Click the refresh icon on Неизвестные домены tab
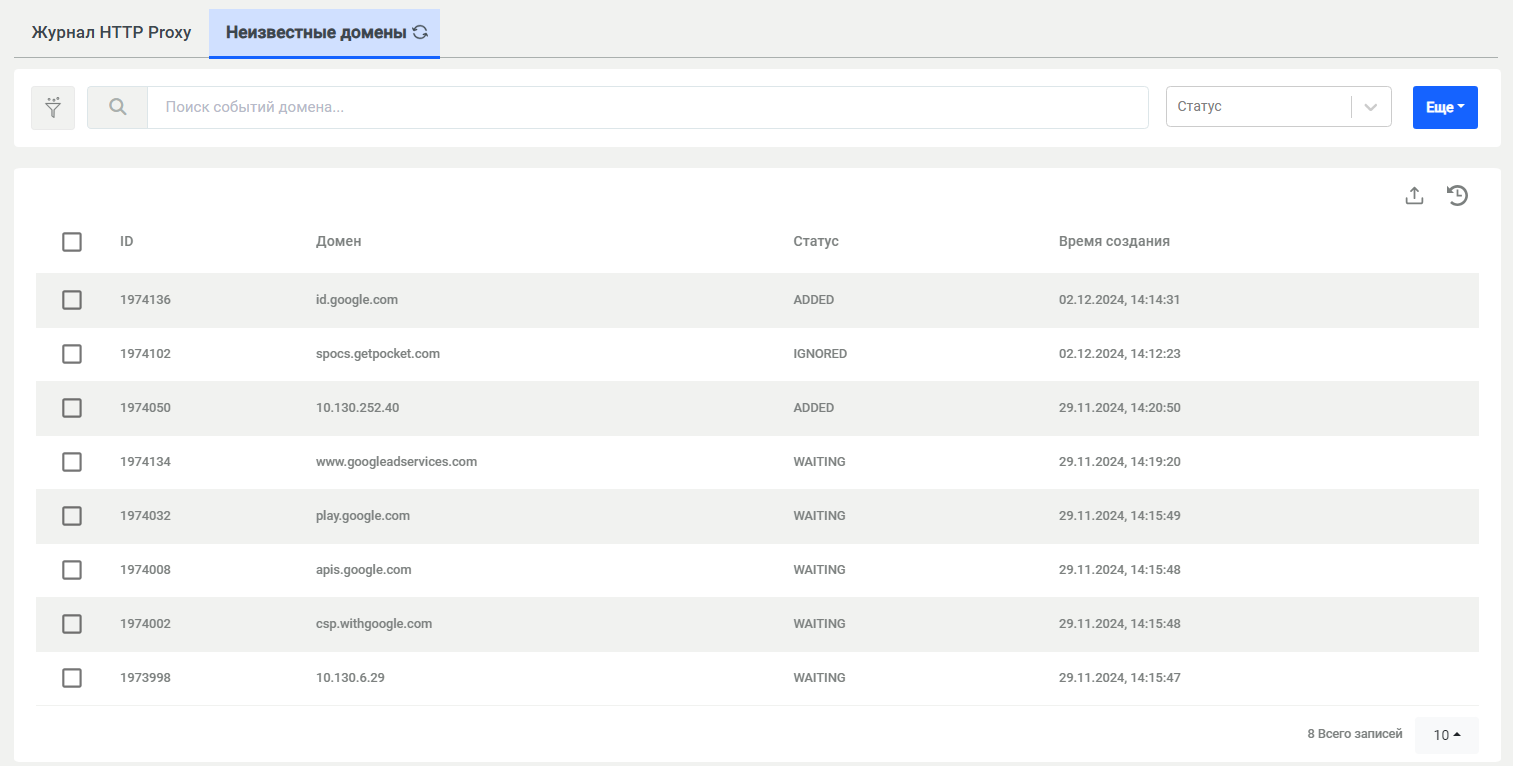This screenshot has width=1513, height=766. tap(421, 32)
